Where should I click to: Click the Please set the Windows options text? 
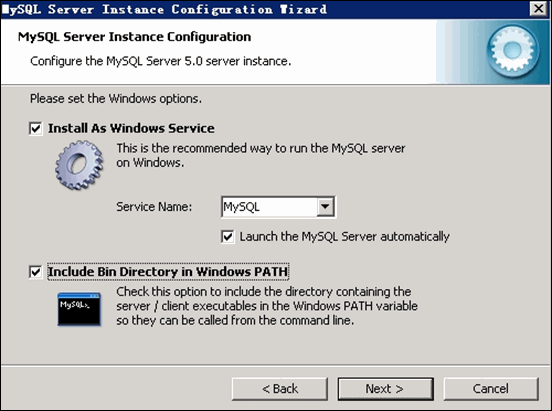[116, 99]
